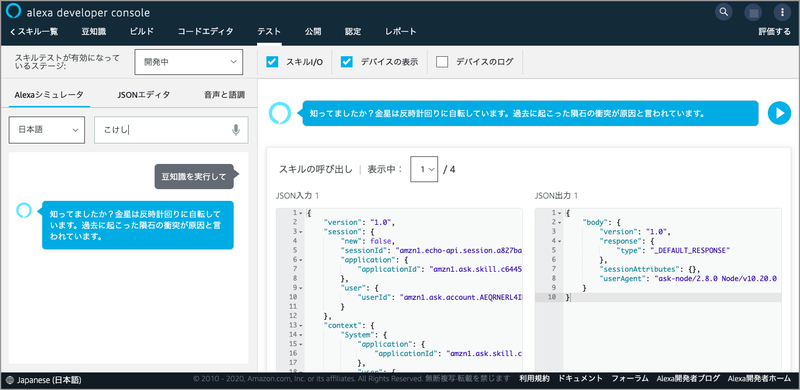The height and width of the screenshot is (390, 800).
Task: Select the テスト tab
Action: click(x=269, y=32)
